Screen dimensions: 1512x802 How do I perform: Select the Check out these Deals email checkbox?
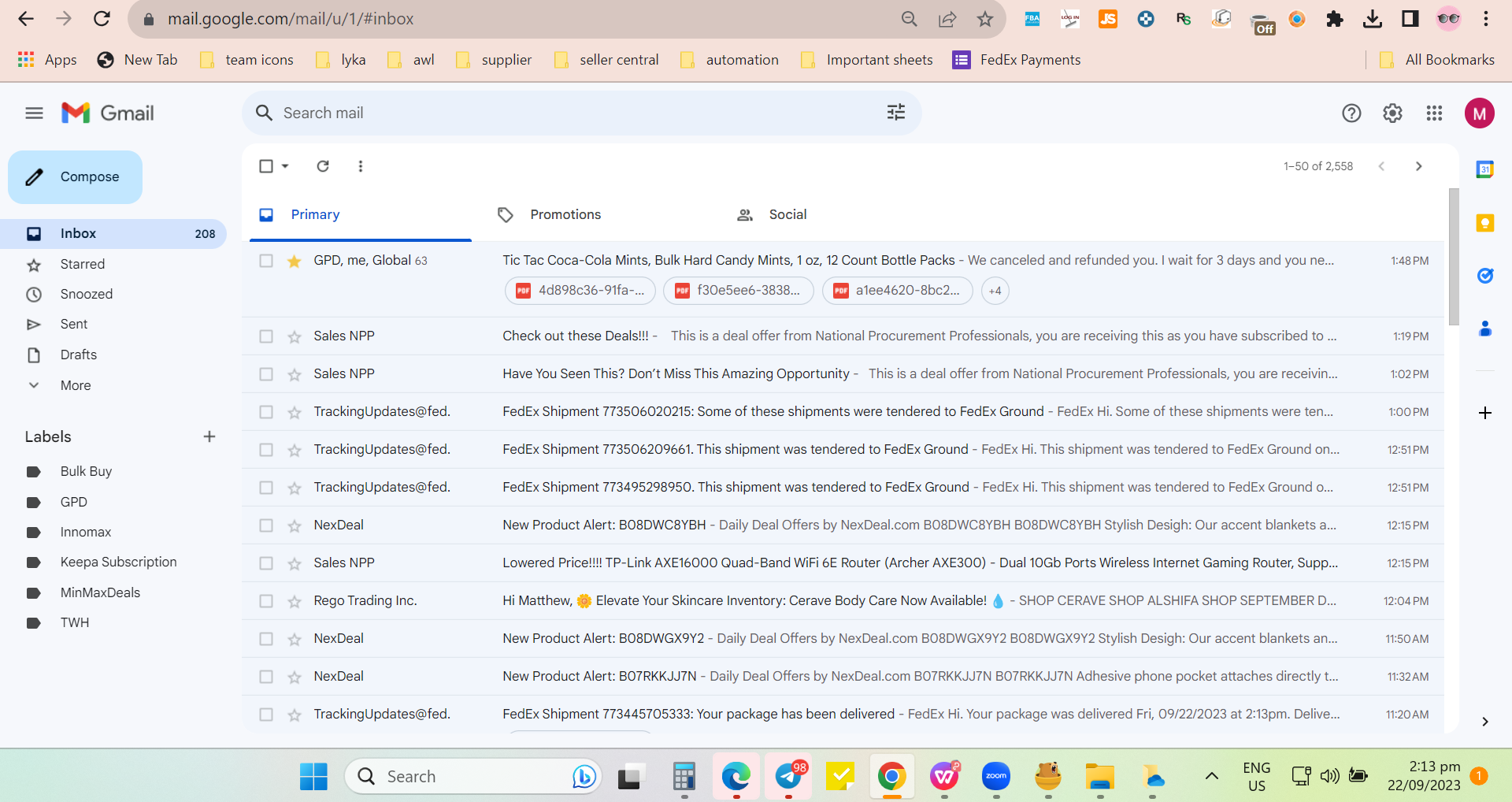coord(266,336)
